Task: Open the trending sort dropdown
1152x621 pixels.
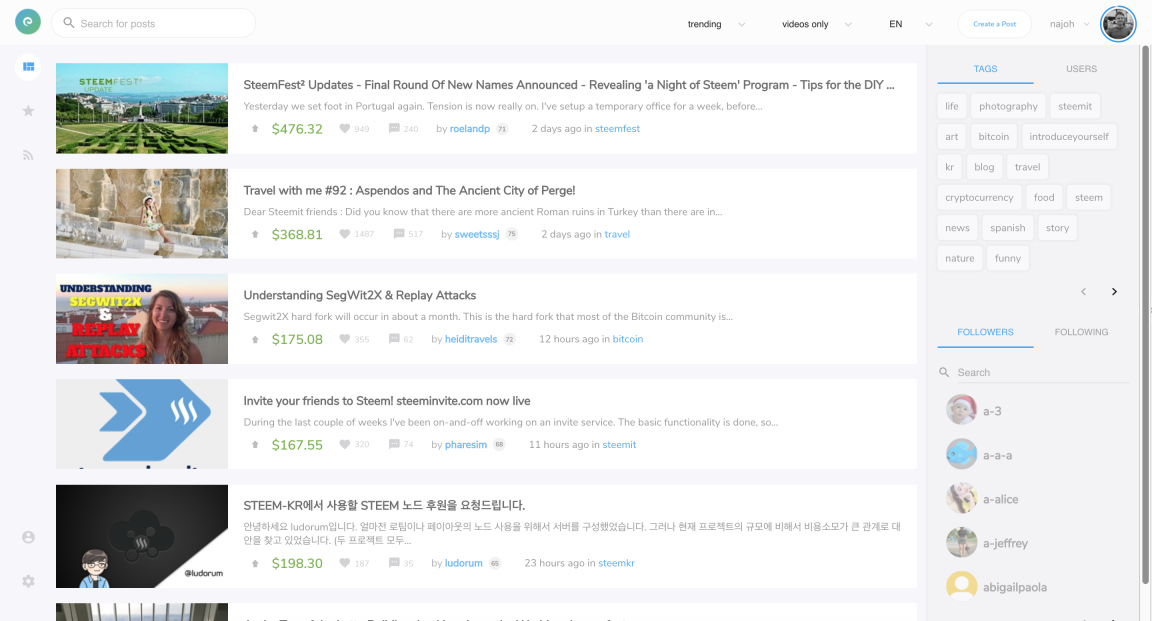Action: coord(716,24)
